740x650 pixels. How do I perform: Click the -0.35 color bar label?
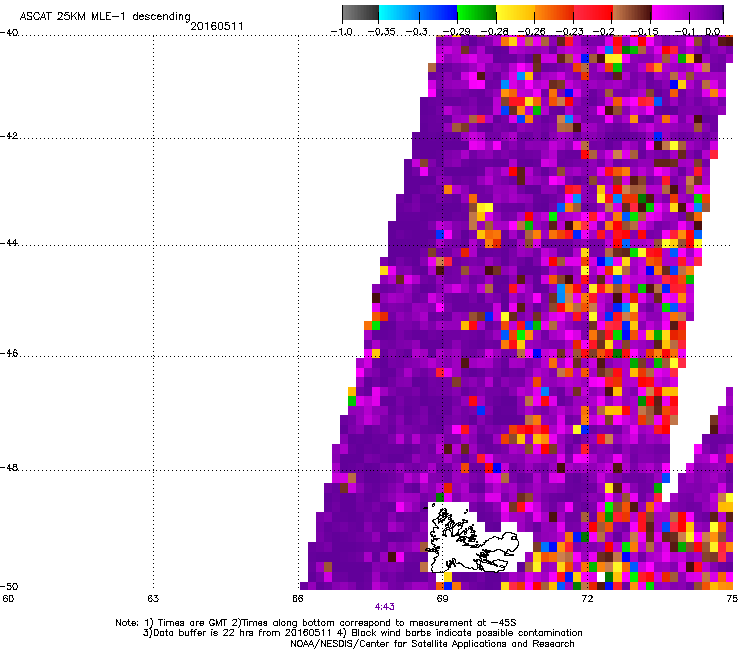pyautogui.click(x=381, y=32)
